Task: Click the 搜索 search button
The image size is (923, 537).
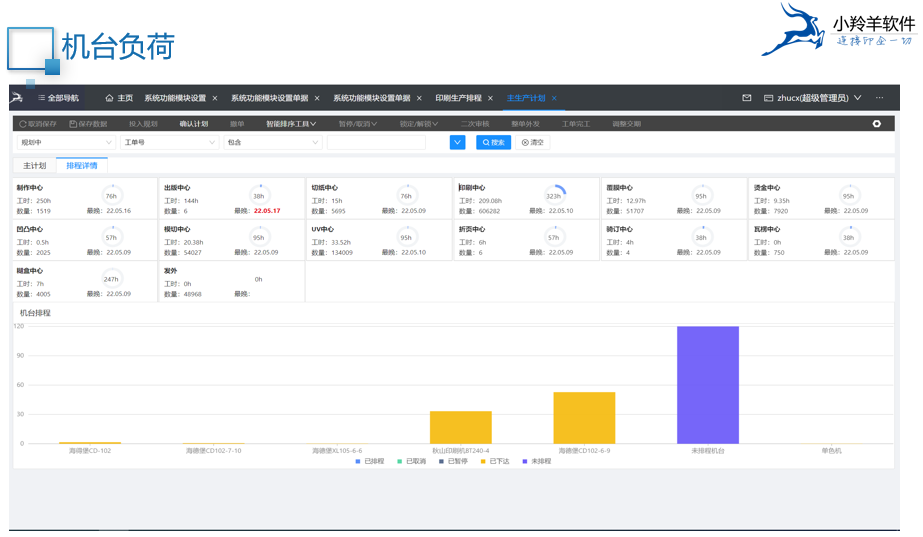Action: coord(493,142)
